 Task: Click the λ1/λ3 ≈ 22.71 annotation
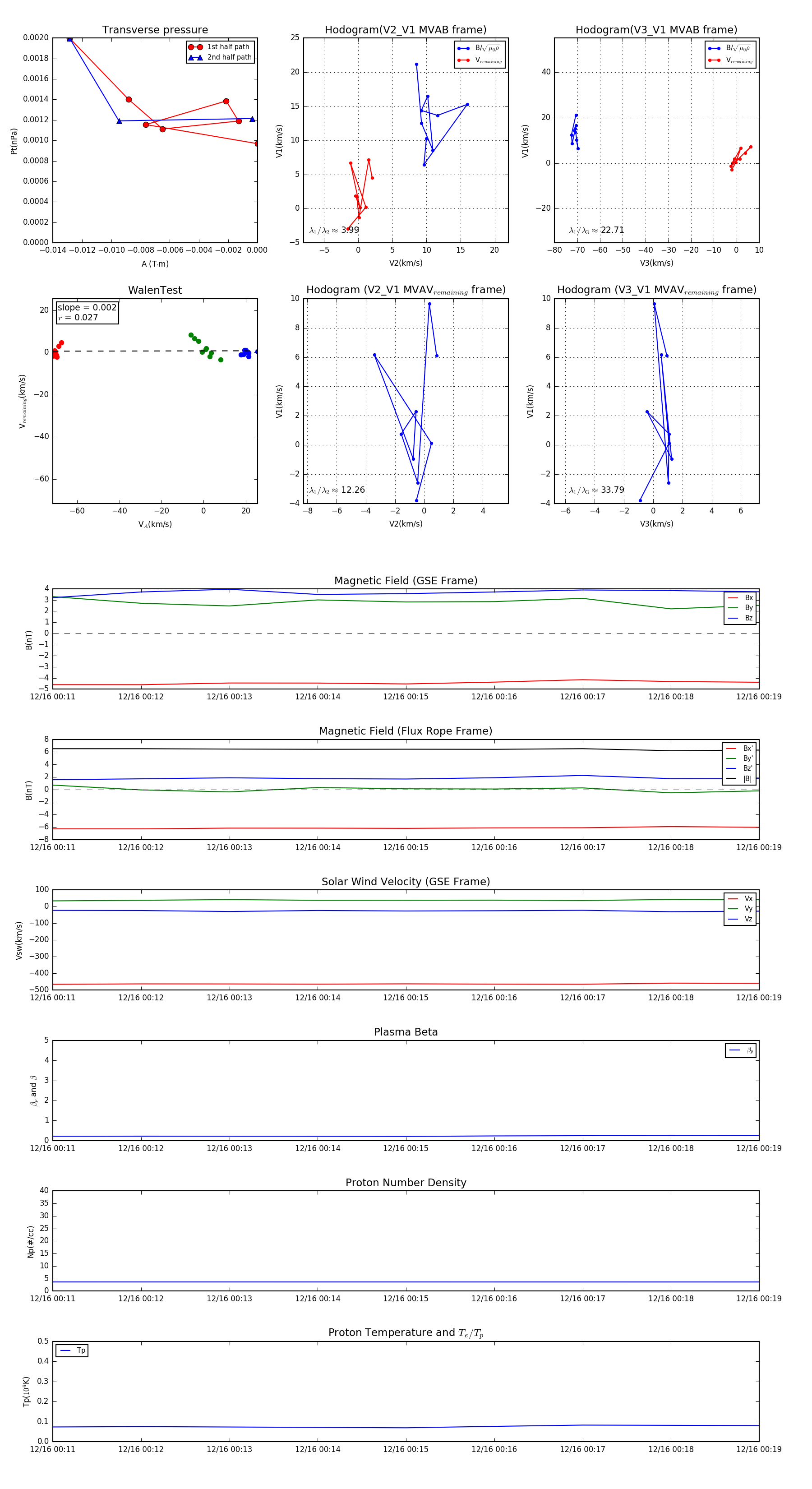click(x=596, y=230)
